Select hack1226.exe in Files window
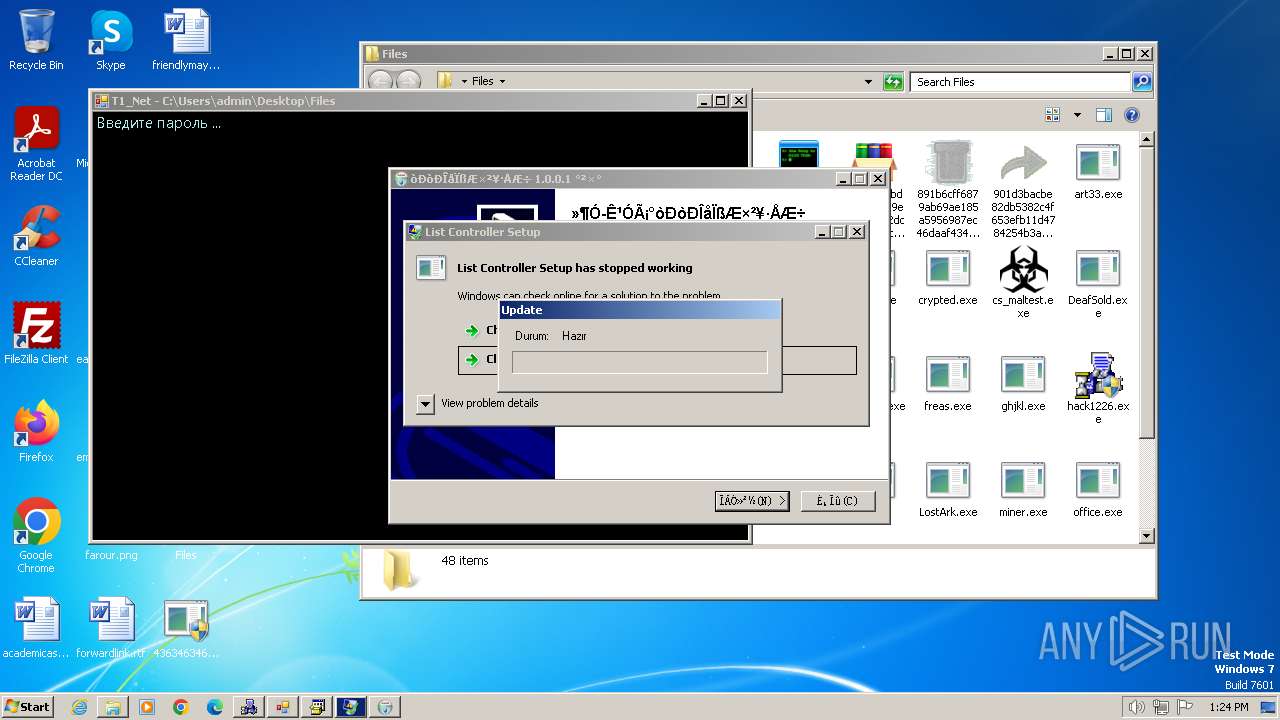Screen dimensions: 1280x720 click(1098, 388)
